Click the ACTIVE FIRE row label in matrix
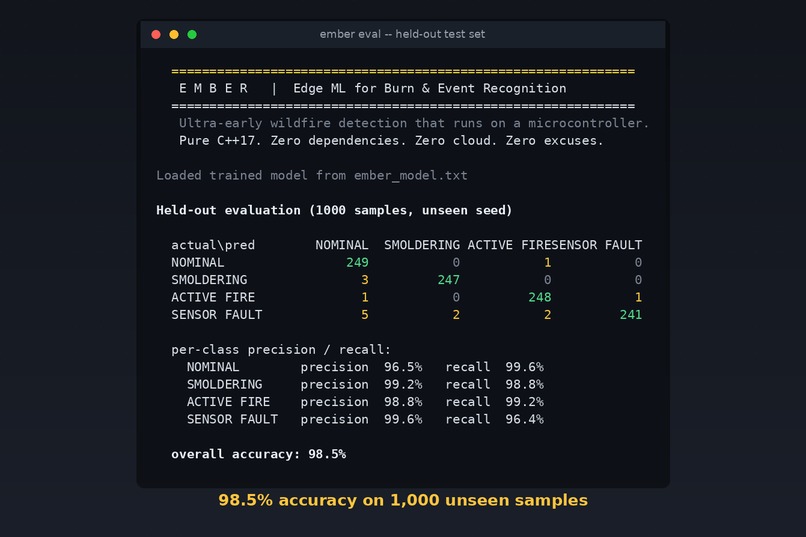 (213, 298)
